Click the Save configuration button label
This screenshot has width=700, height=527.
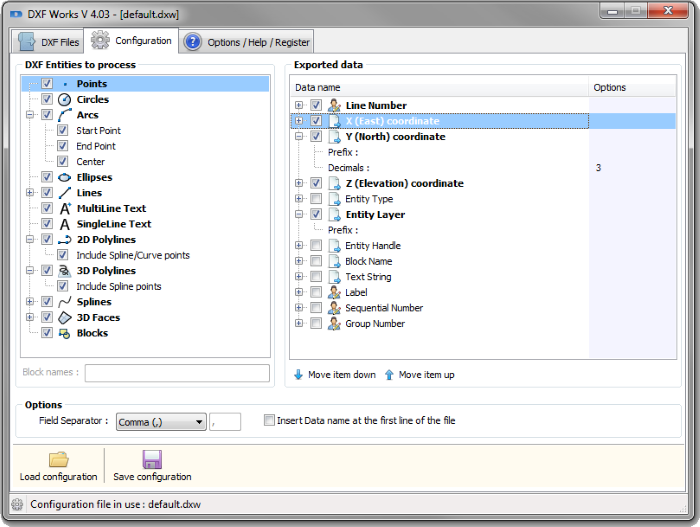coord(152,477)
